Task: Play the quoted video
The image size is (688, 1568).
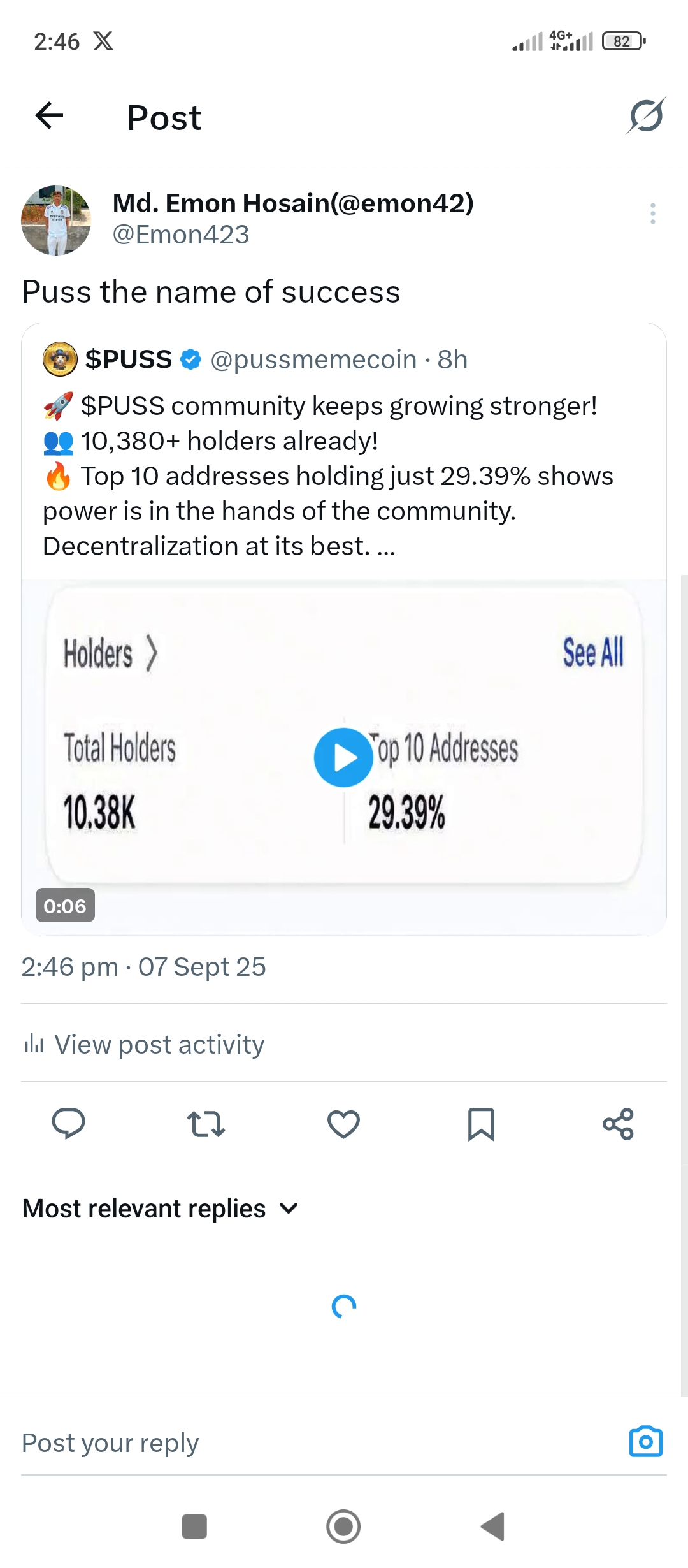Action: [x=343, y=757]
